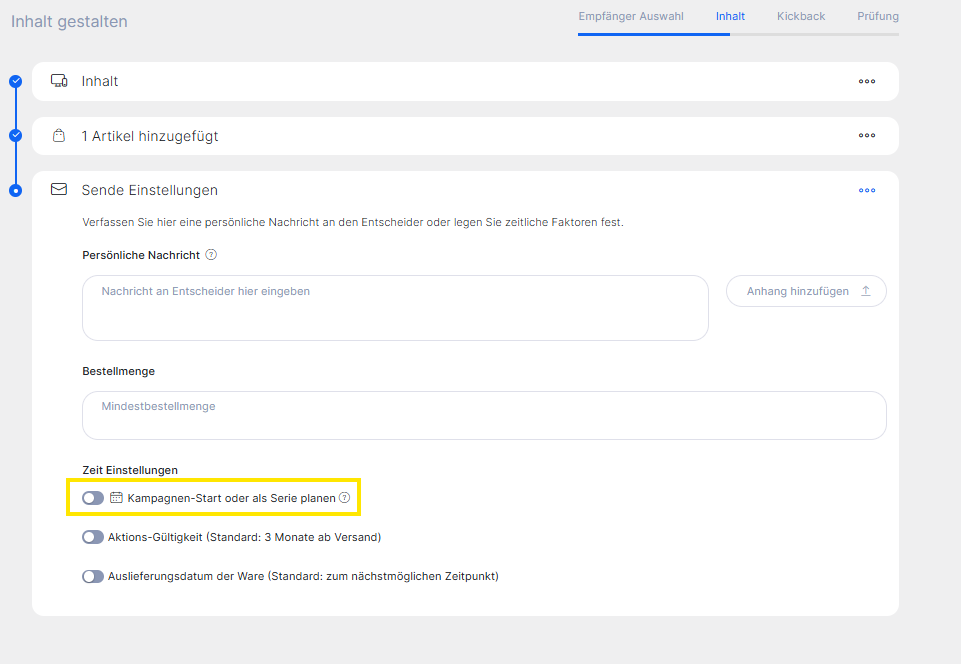
Task: Turn on Auslieferungsdatum der Ware toggle
Action: tap(93, 576)
